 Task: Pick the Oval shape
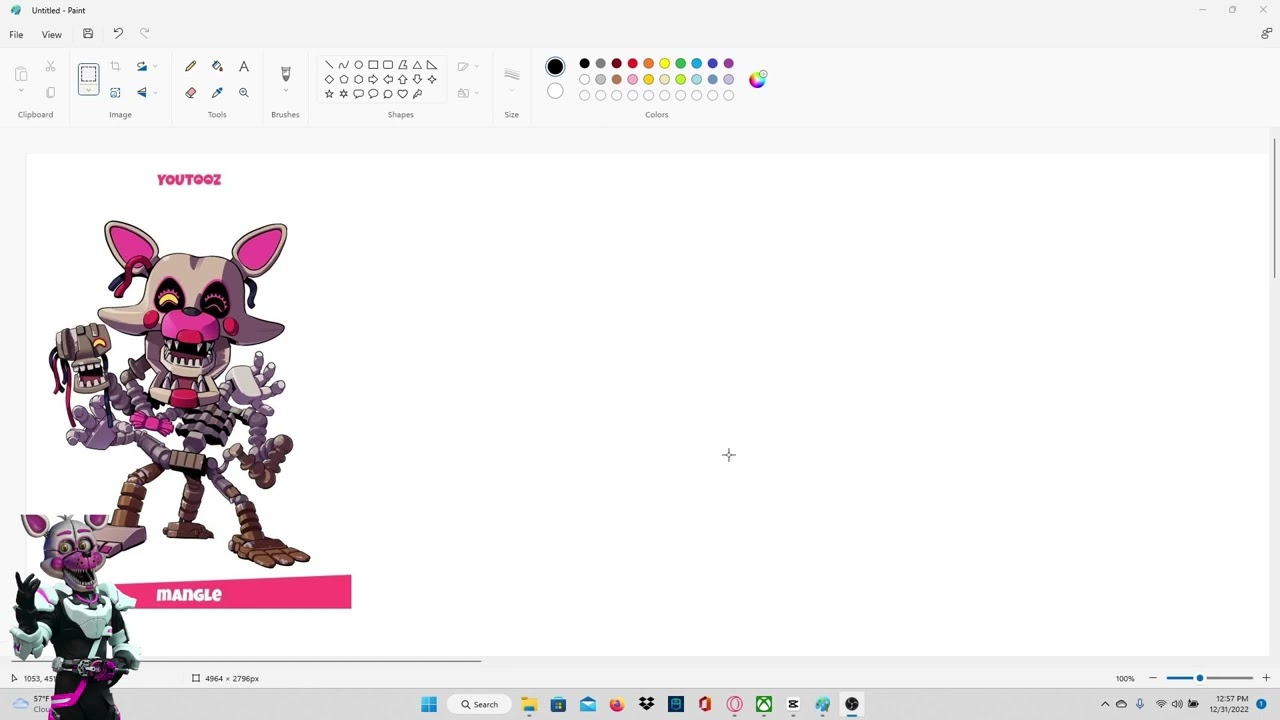click(358, 65)
